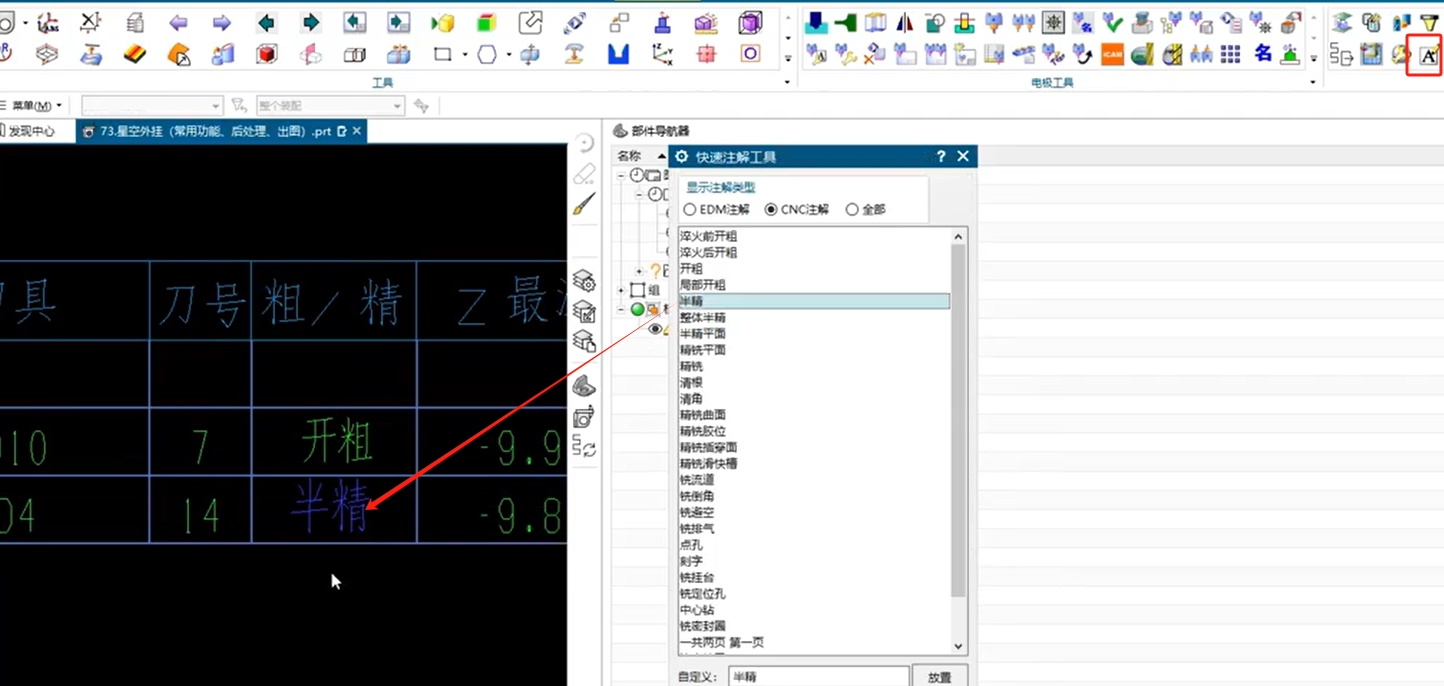Click the blue M-shaped icon
1444x686 pixels.
click(618, 55)
